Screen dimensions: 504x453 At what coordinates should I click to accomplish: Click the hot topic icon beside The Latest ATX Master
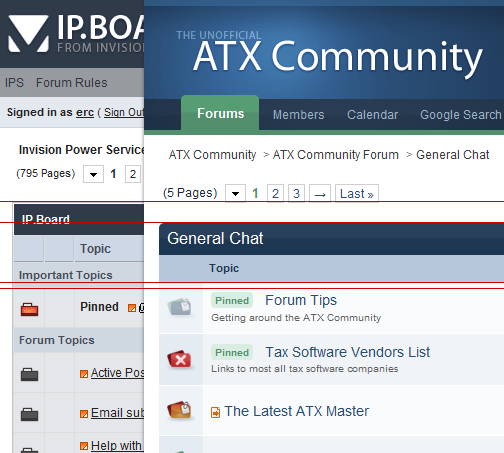[180, 410]
